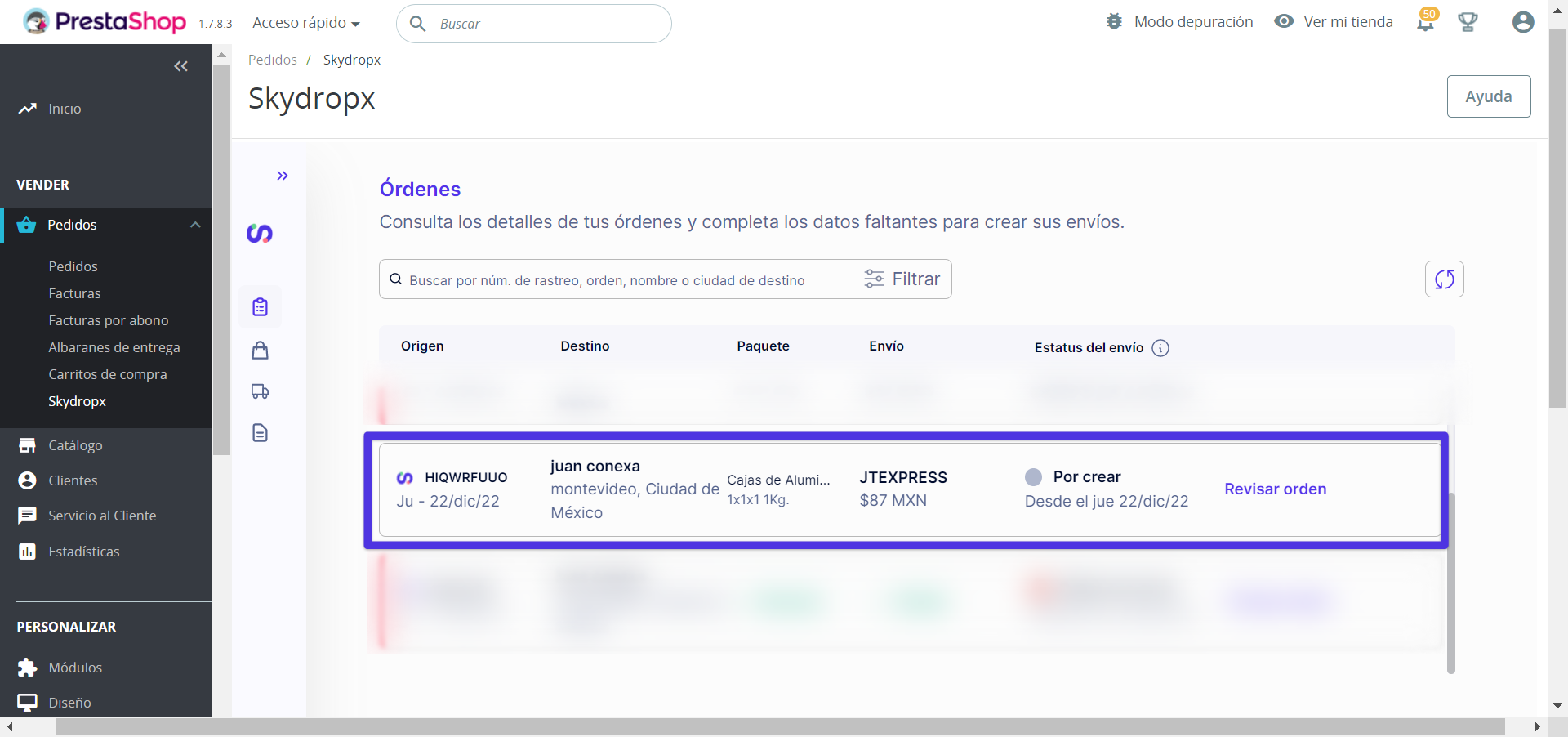
Task: Click the Pedidos breadcrumb link
Action: click(x=273, y=60)
